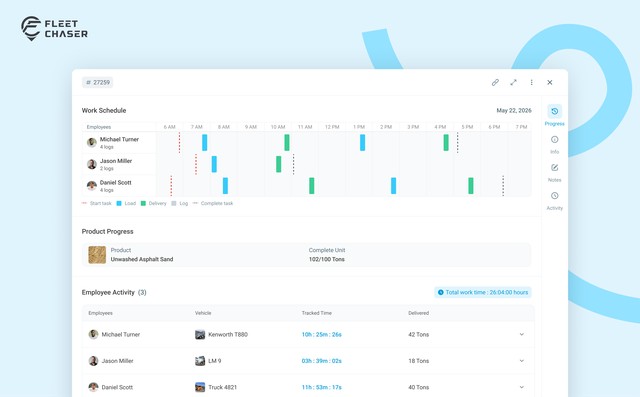Click the 42 Tons delivered value
Viewport: 640px width, 397px height.
418,335
